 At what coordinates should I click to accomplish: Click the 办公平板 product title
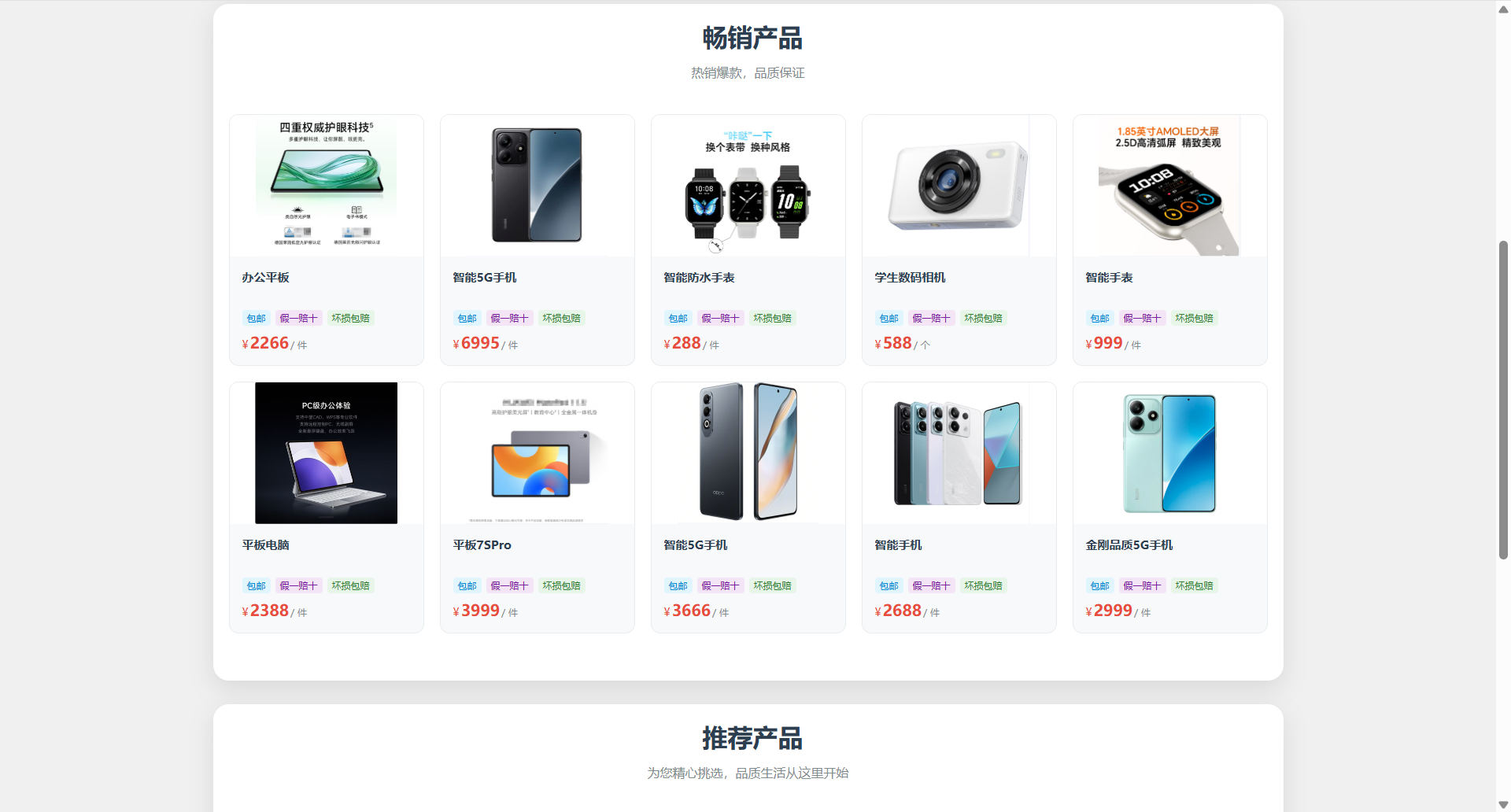click(x=266, y=278)
